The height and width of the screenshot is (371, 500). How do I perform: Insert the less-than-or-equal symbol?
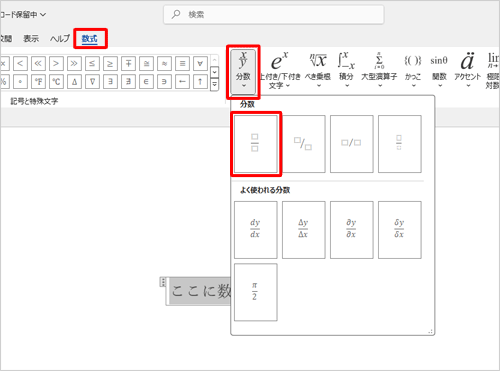(92, 63)
